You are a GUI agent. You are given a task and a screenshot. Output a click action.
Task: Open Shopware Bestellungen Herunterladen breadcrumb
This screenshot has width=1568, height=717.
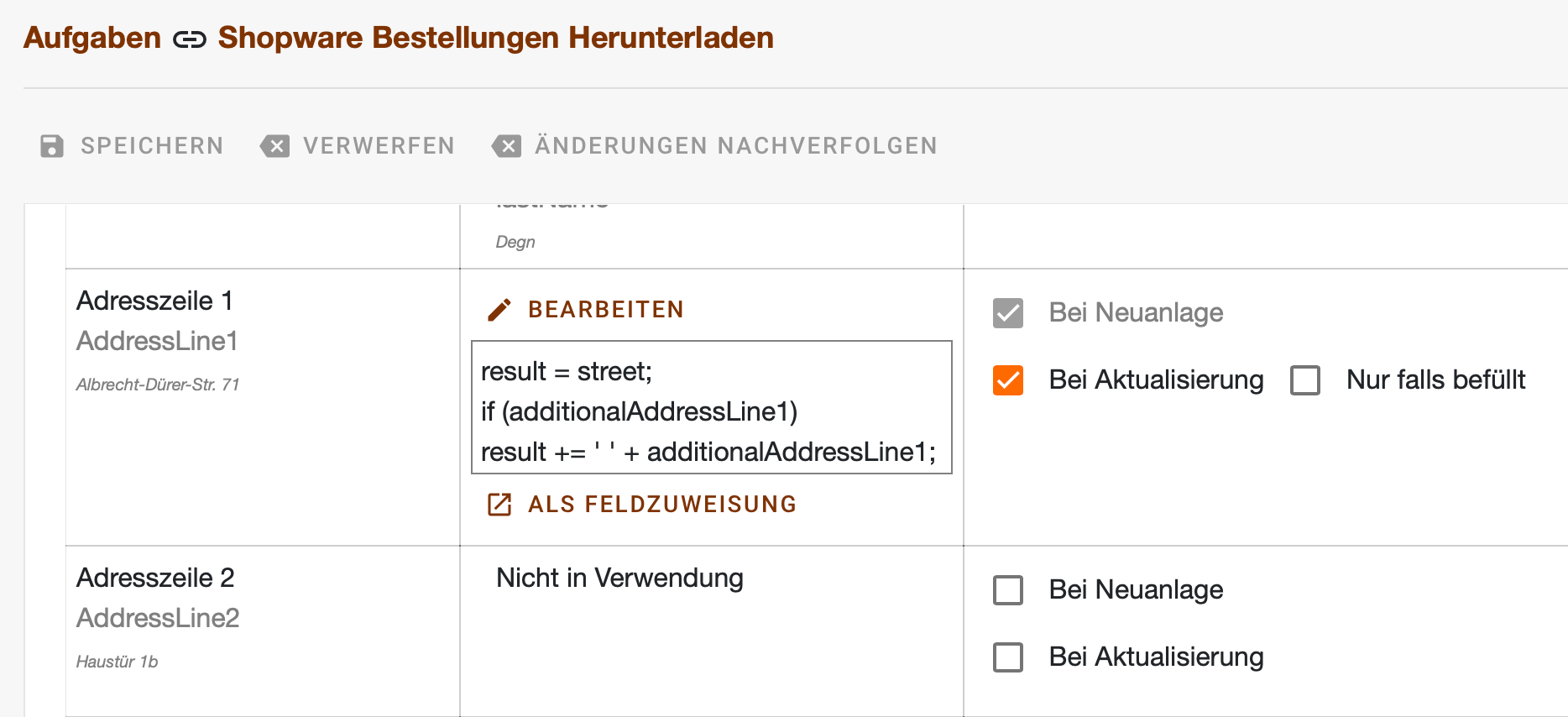tap(496, 38)
